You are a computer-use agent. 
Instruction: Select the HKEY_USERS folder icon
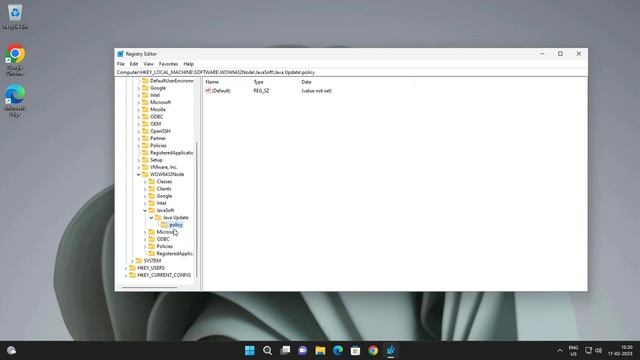click(x=132, y=268)
